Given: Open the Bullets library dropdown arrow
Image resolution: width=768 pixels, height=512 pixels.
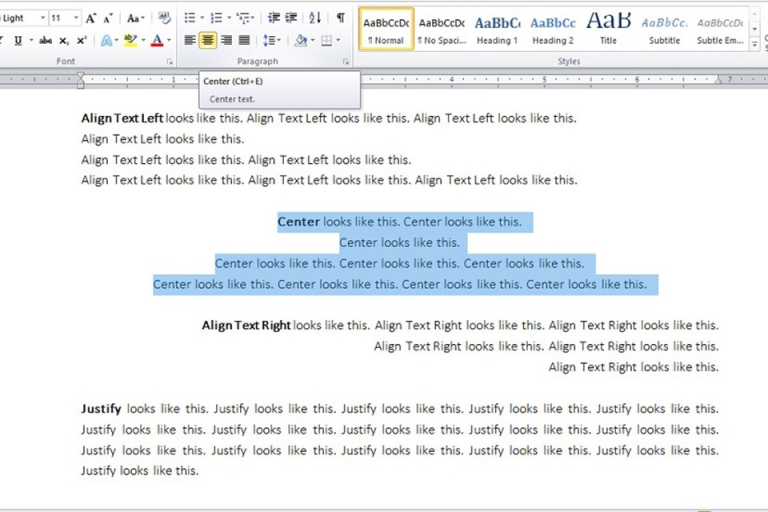Looking at the screenshot, I should (202, 18).
